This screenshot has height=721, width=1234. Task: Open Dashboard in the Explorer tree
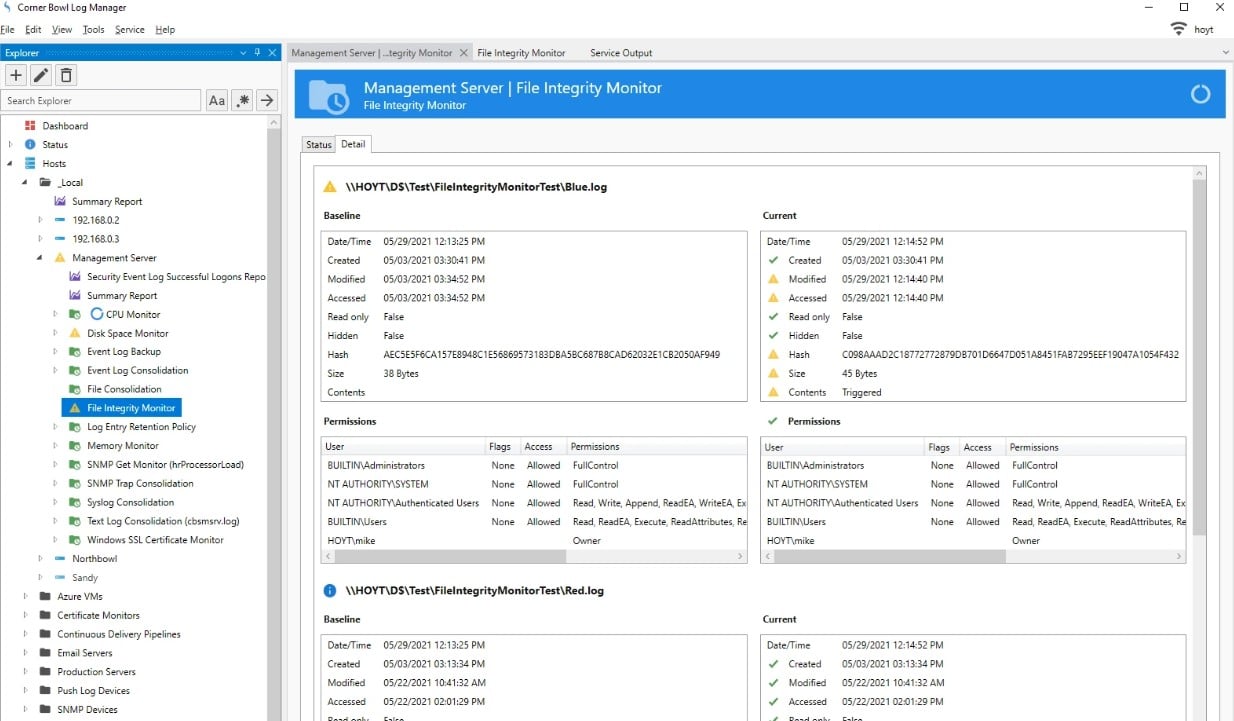[65, 126]
